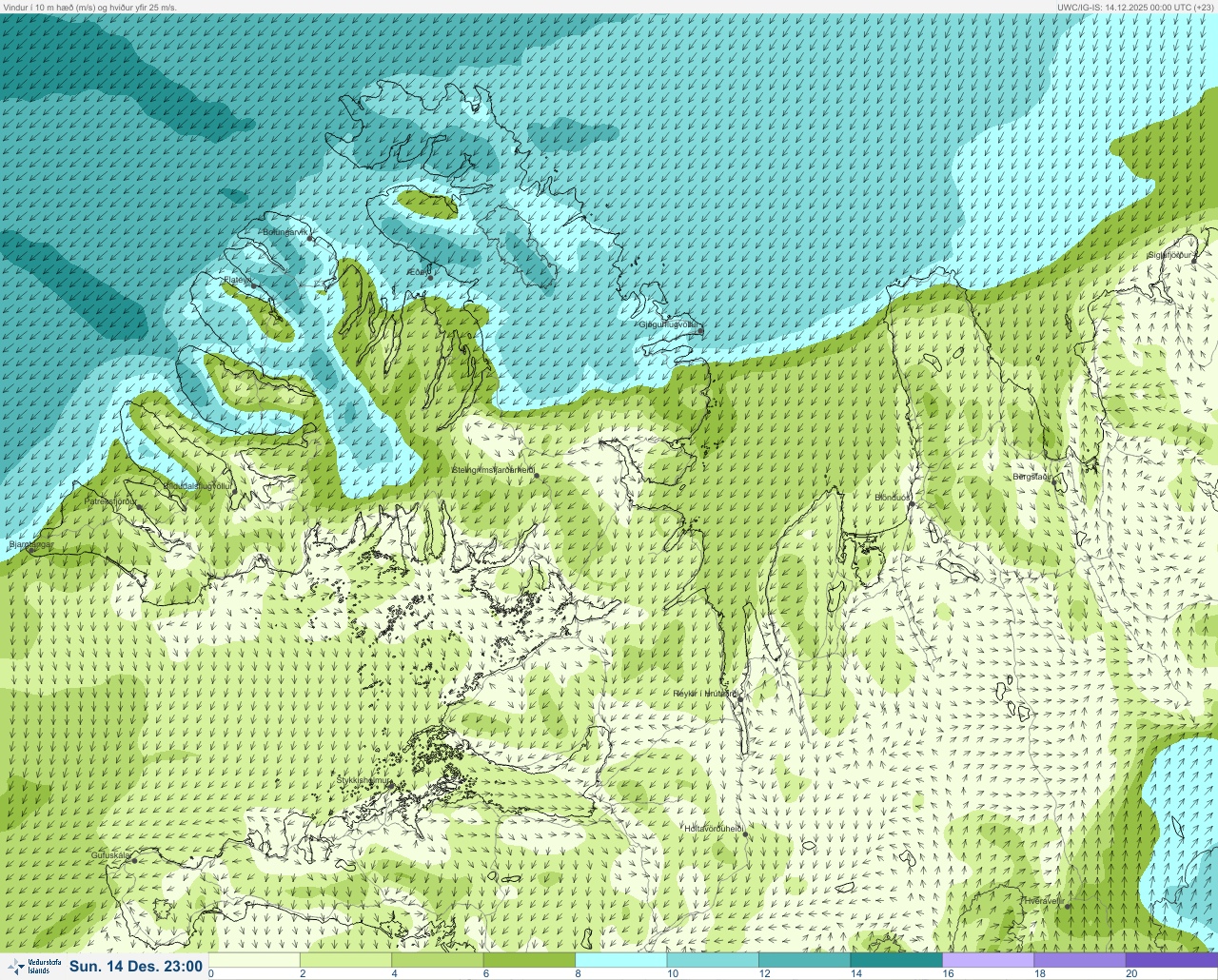Click the legend value '10'
This screenshot has height=980, width=1218.
[673, 973]
